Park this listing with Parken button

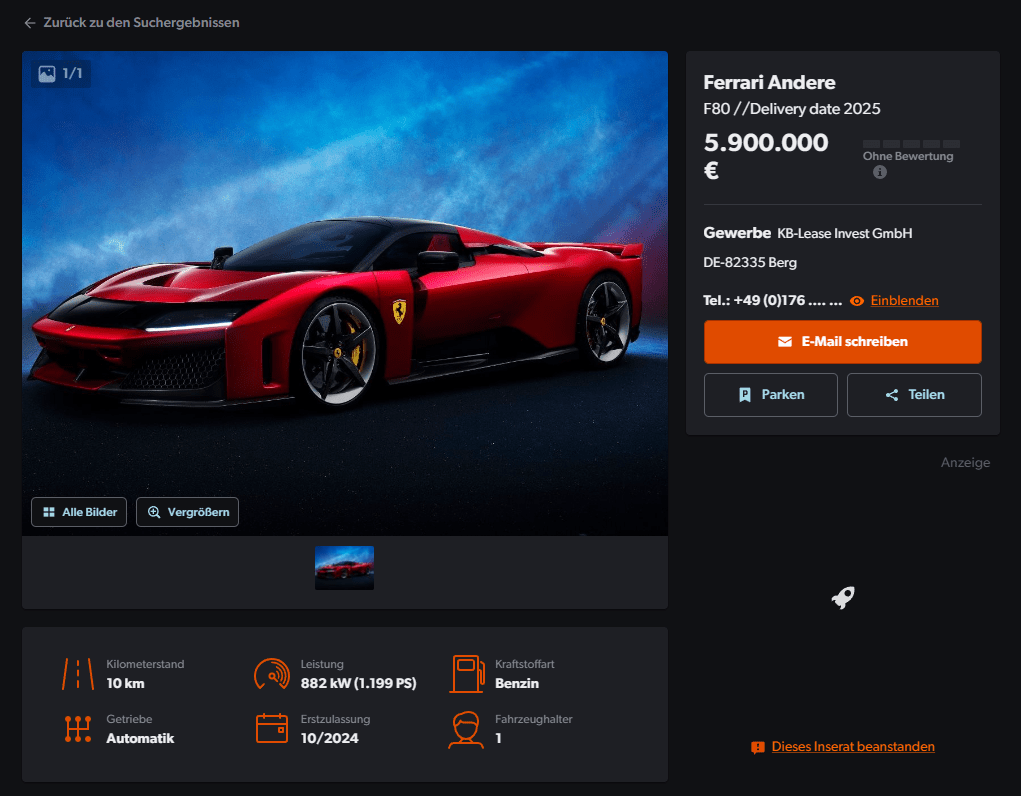point(770,395)
